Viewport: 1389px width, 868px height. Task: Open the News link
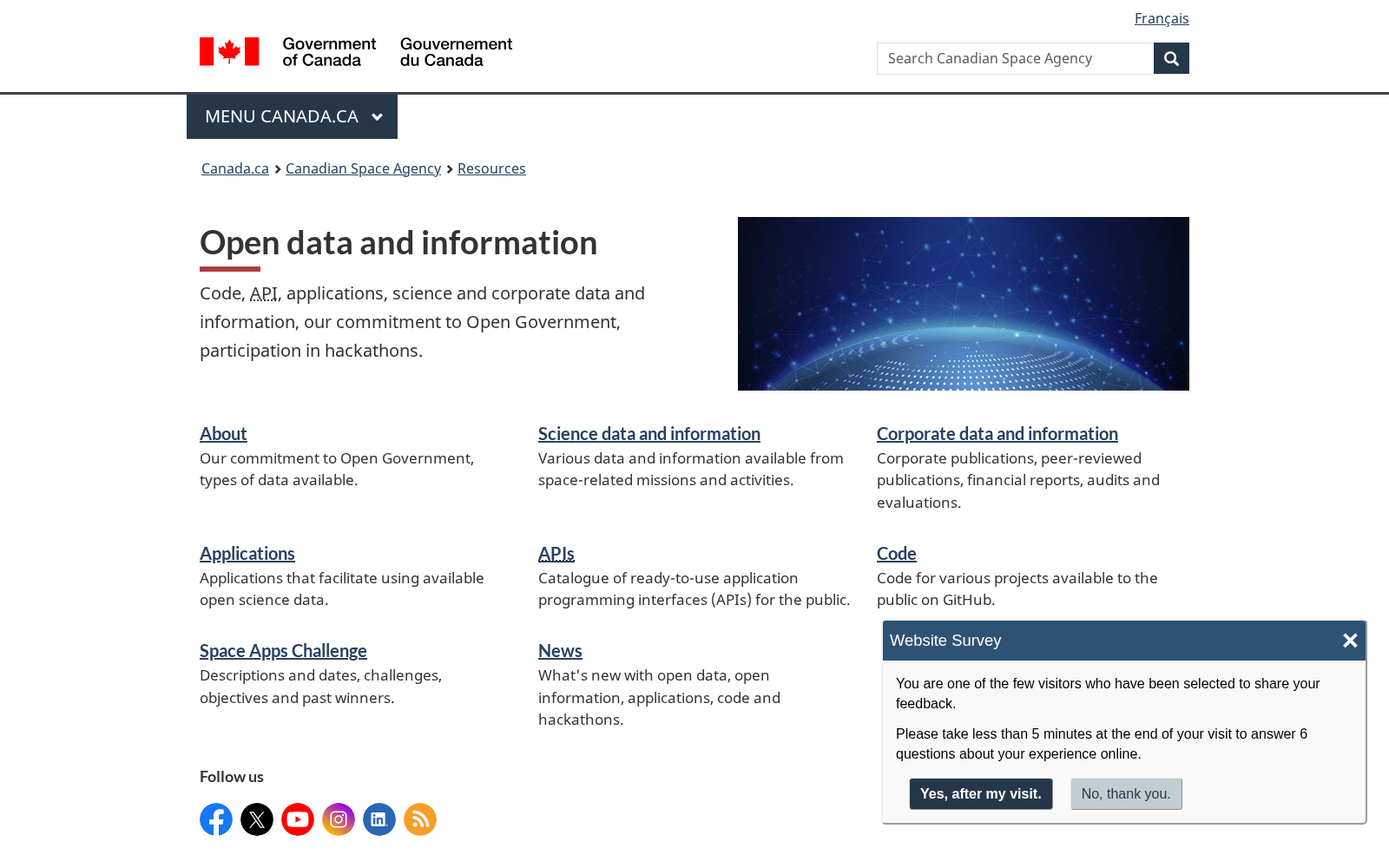pyautogui.click(x=560, y=650)
